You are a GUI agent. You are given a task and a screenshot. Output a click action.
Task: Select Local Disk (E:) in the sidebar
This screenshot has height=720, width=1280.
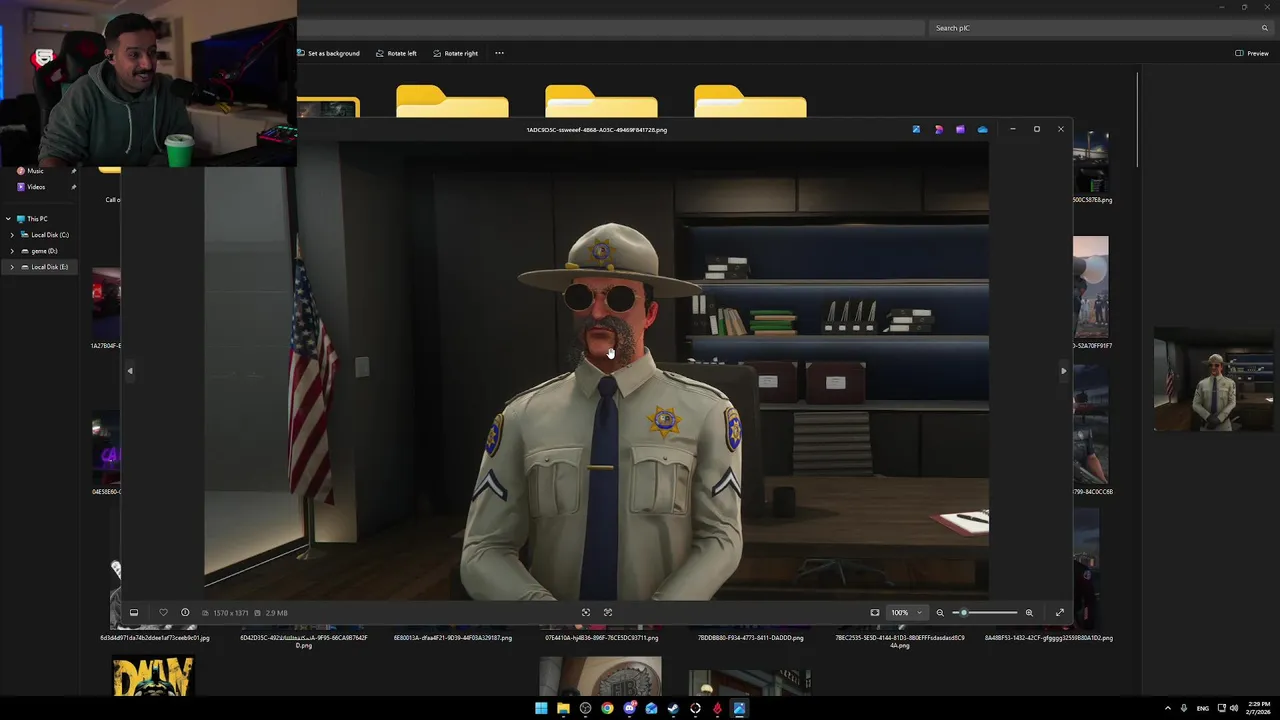(49, 267)
